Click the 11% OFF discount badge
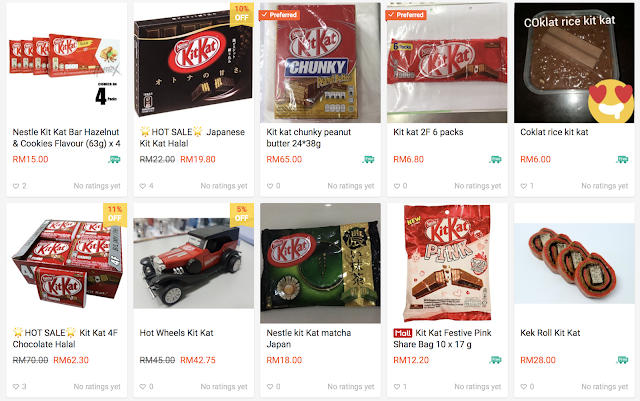Screen dimensions: 640x401 pyautogui.click(x=115, y=214)
